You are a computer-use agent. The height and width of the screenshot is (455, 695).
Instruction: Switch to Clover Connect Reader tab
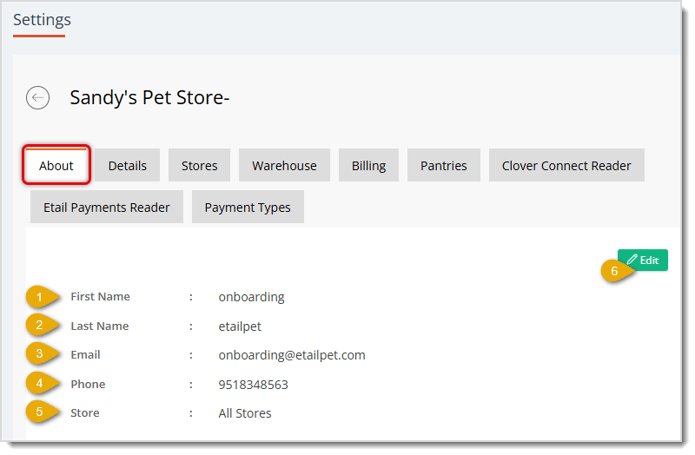[566, 166]
